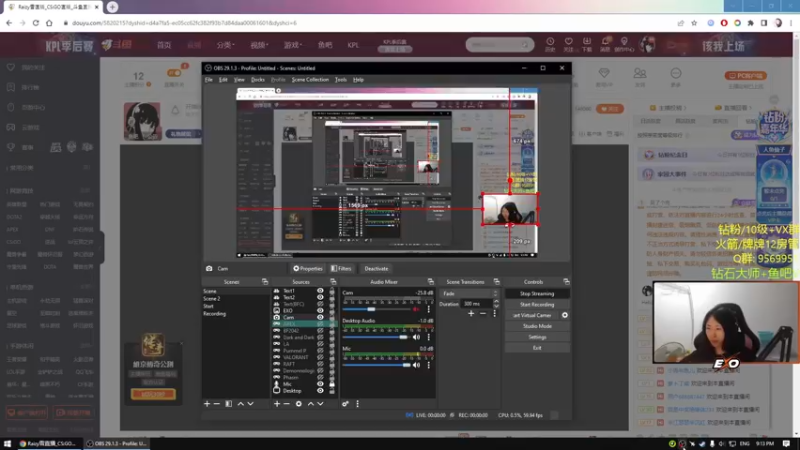Open the OBS File menu

[x=209, y=80]
